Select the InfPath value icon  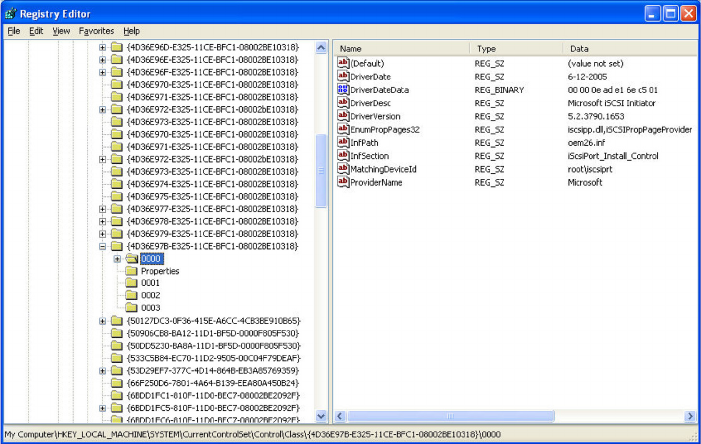343,143
